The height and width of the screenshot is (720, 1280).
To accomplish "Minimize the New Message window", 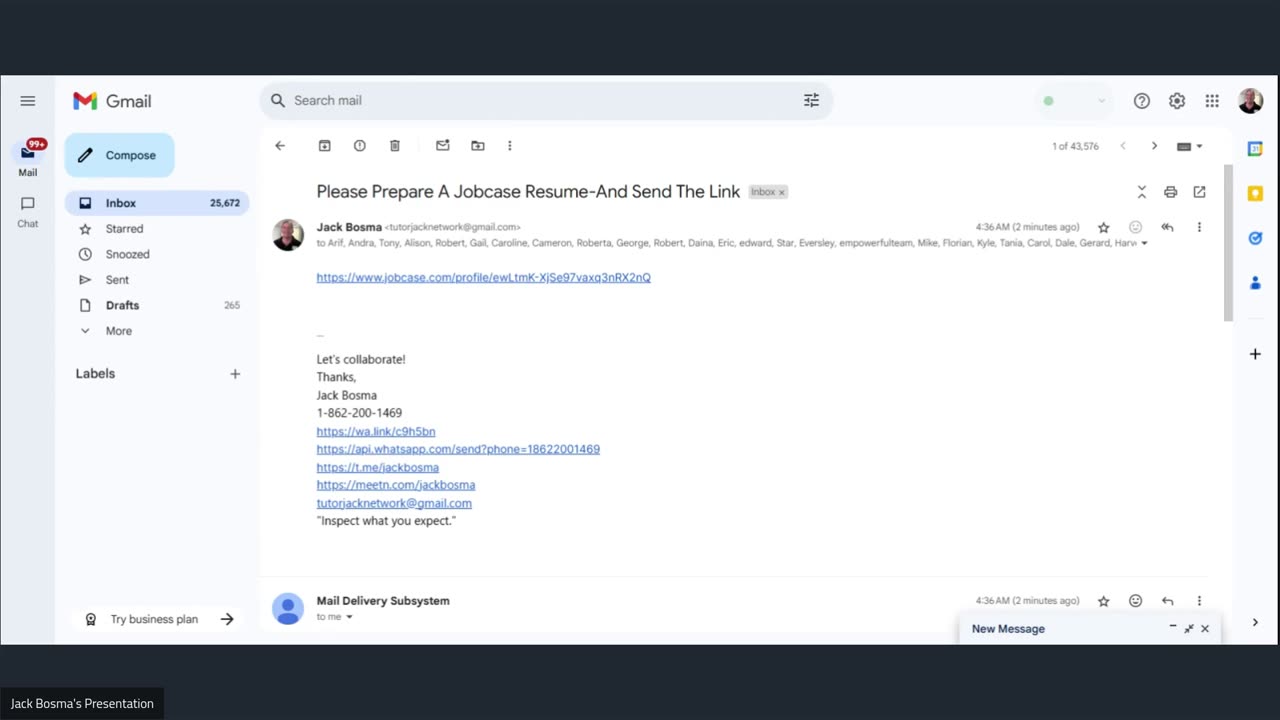I will click(1173, 627).
